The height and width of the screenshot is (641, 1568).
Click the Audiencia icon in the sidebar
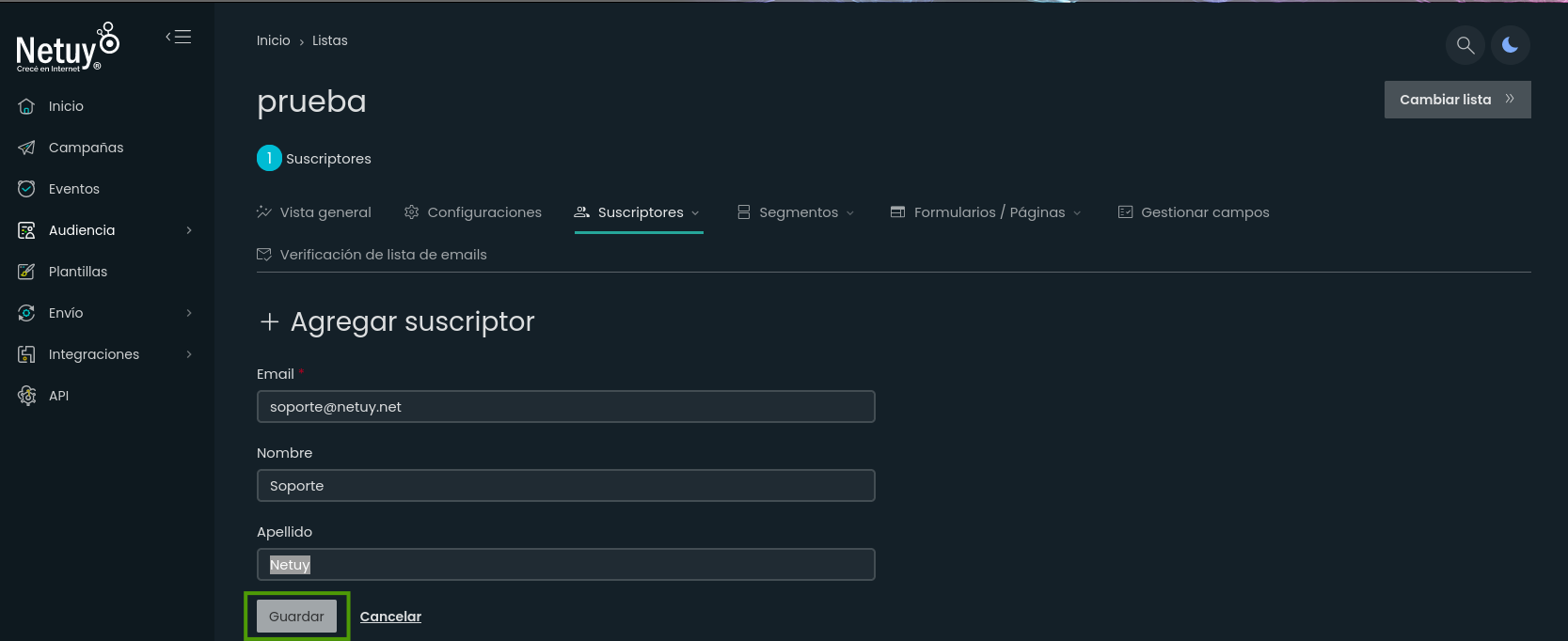[x=26, y=230]
